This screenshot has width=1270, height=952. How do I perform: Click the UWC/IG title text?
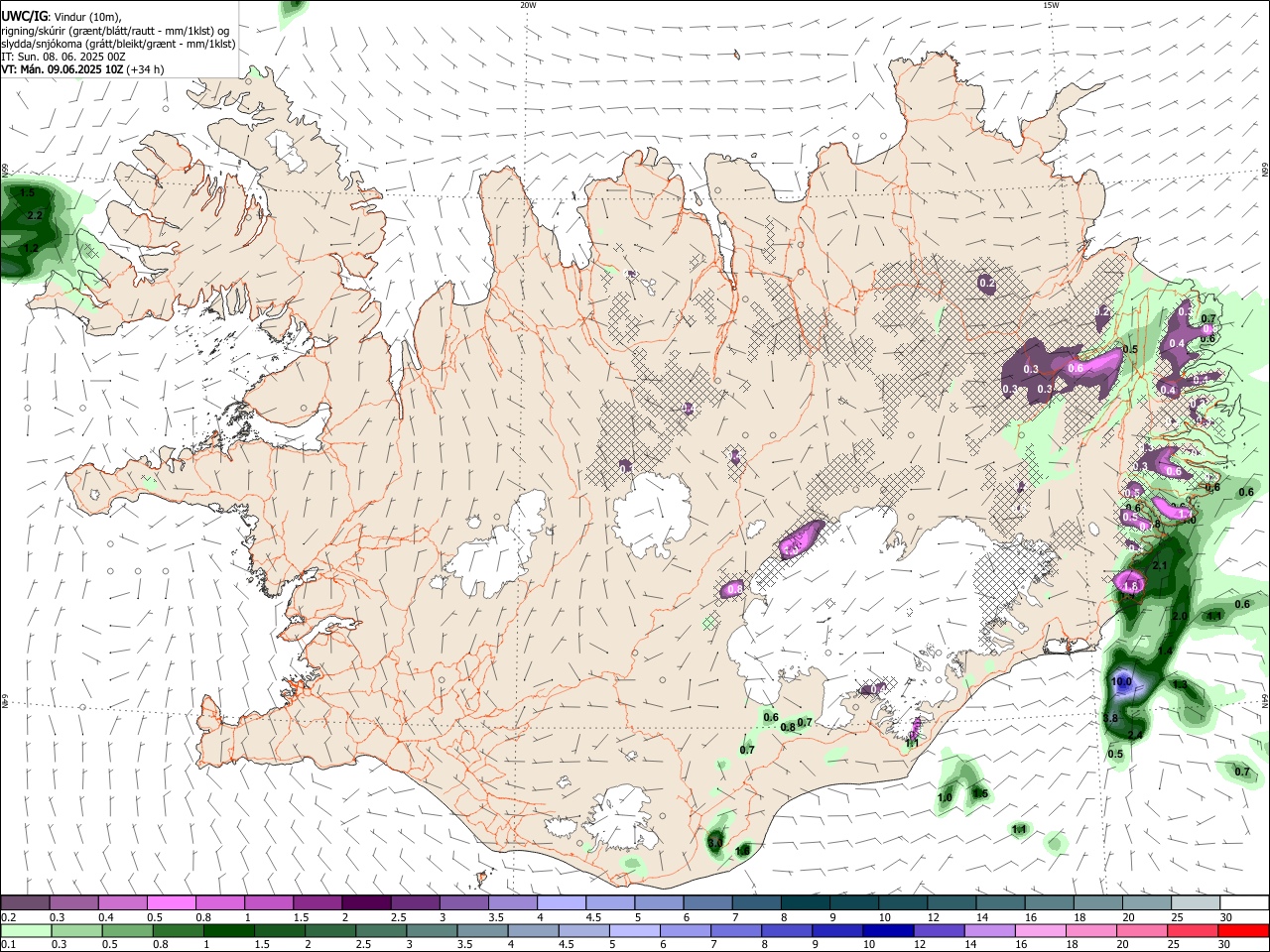coord(24,16)
